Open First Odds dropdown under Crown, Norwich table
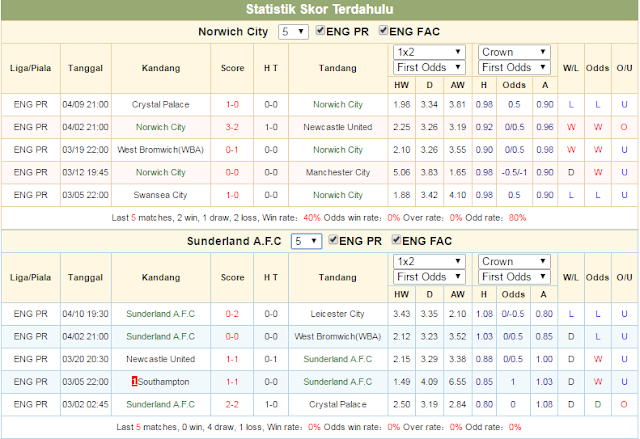The width and height of the screenshot is (640, 439). (x=514, y=67)
